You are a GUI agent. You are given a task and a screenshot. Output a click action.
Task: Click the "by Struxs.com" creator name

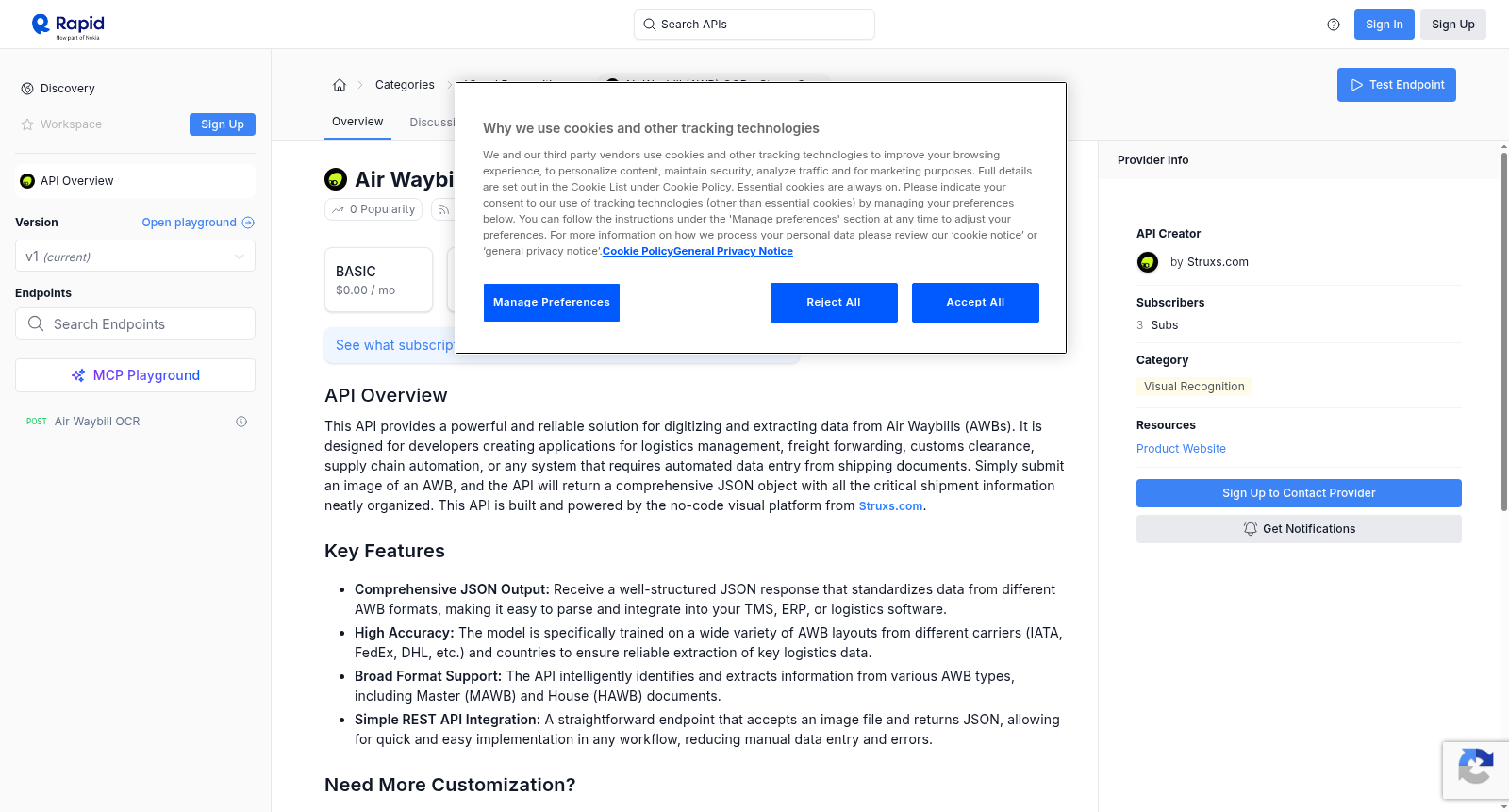pyautogui.click(x=1209, y=262)
